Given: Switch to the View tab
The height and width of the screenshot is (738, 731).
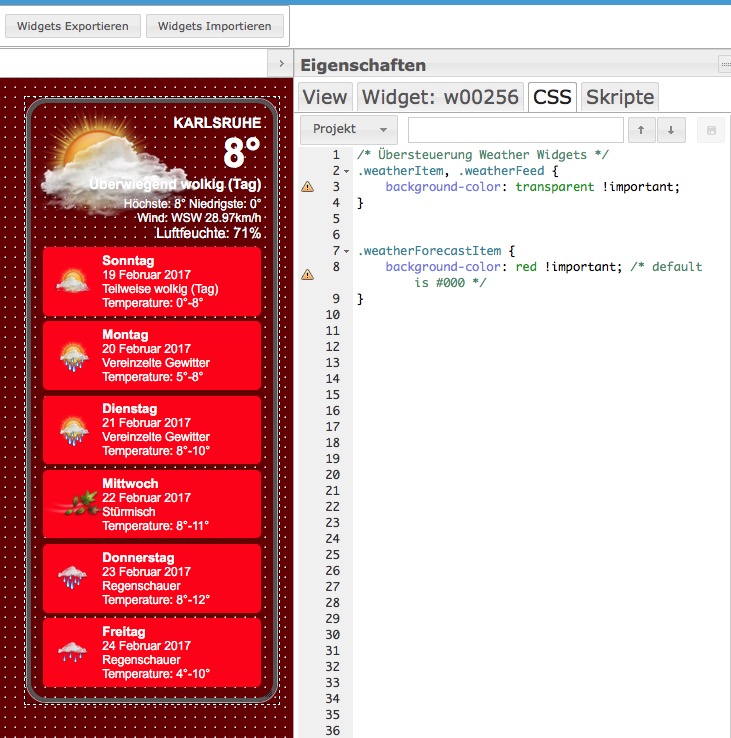Looking at the screenshot, I should pyautogui.click(x=325, y=97).
